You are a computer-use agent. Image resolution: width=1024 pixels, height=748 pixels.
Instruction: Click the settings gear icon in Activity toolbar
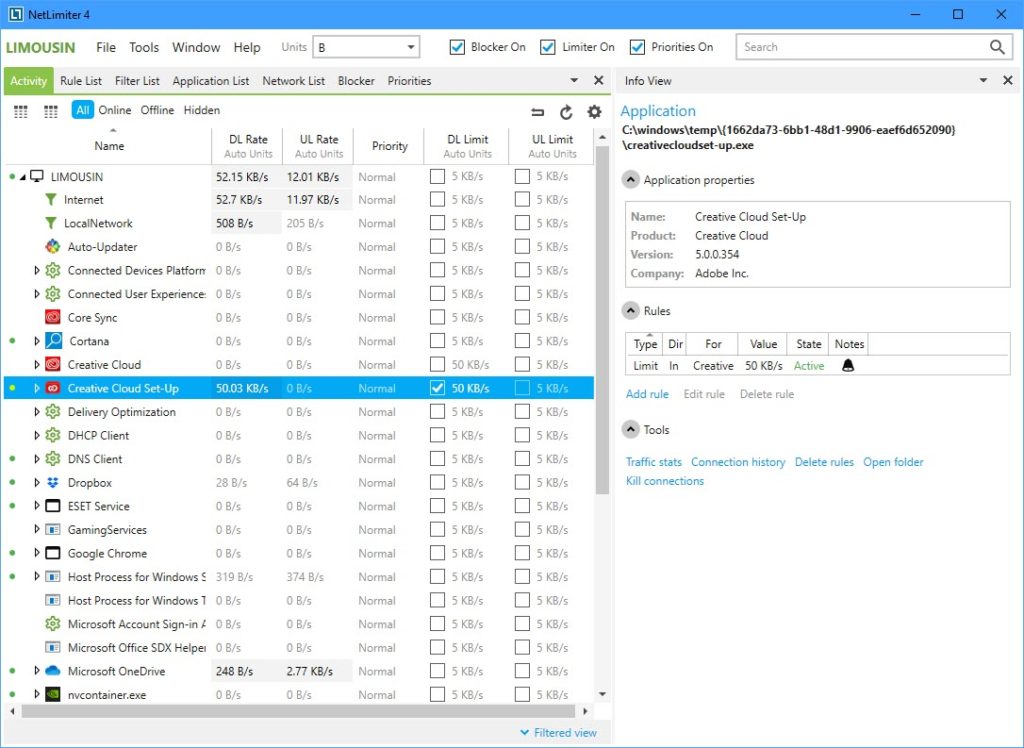click(595, 112)
